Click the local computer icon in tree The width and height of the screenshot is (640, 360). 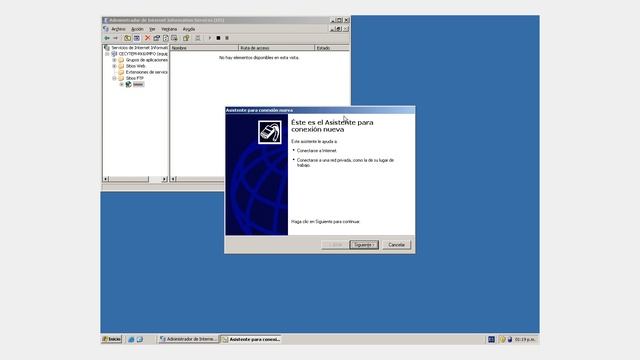pyautogui.click(x=114, y=53)
